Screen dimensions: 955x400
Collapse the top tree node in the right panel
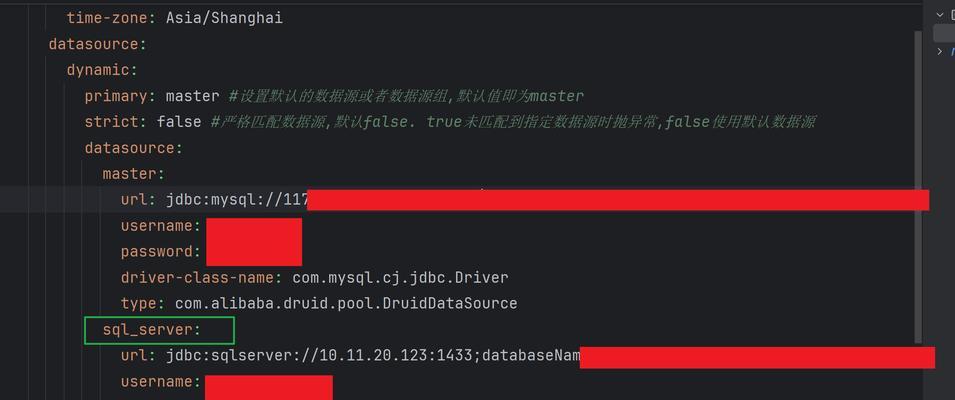tap(940, 16)
